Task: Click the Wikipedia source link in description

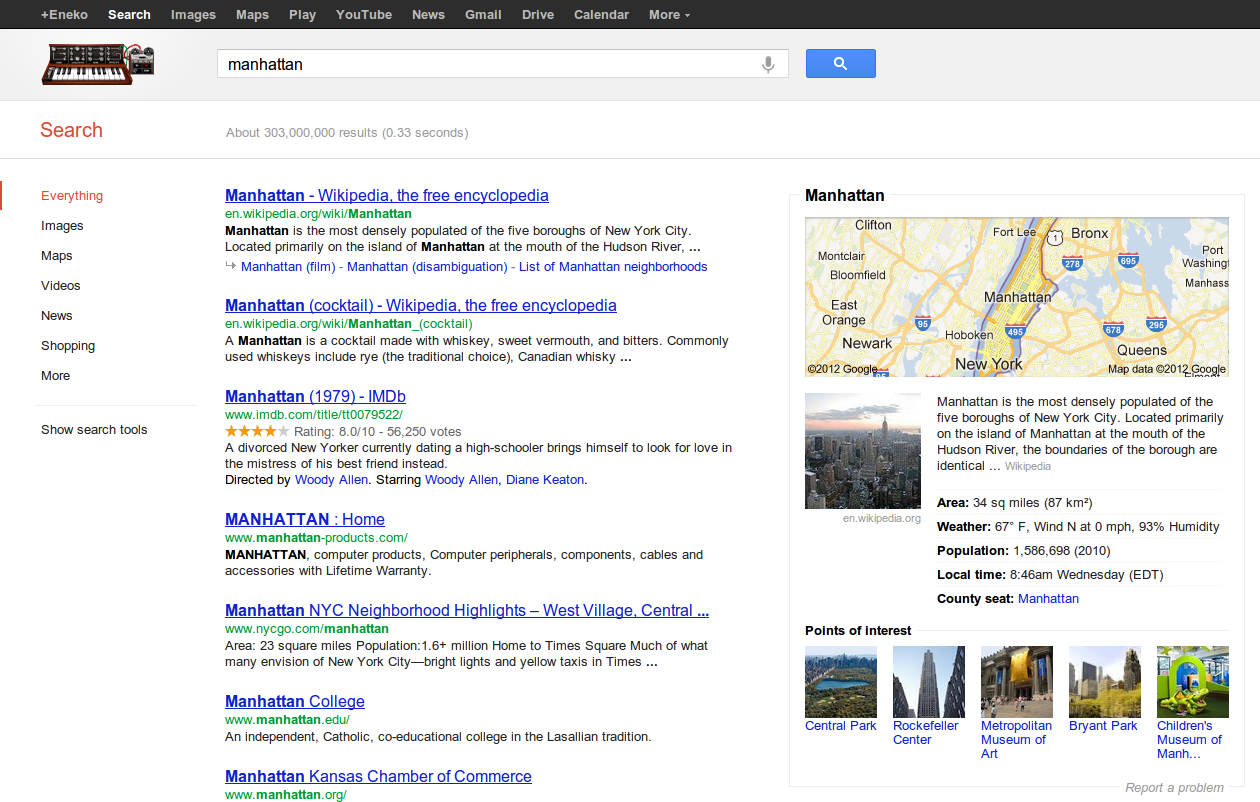Action: coord(1028,467)
